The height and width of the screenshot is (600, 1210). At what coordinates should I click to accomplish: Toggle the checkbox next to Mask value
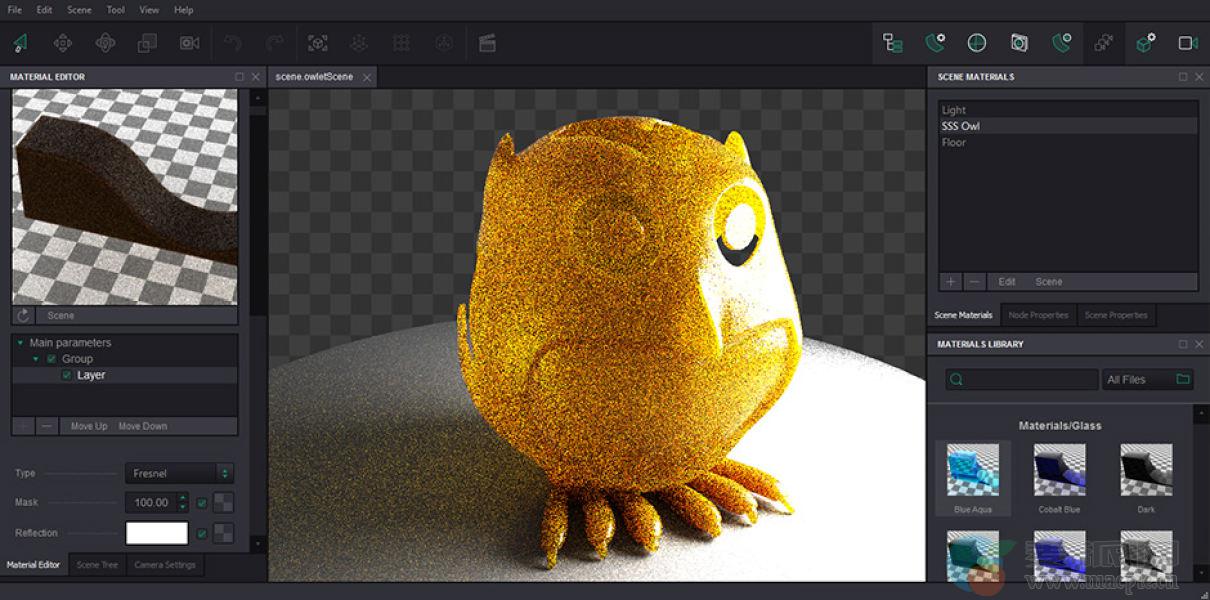pos(202,503)
